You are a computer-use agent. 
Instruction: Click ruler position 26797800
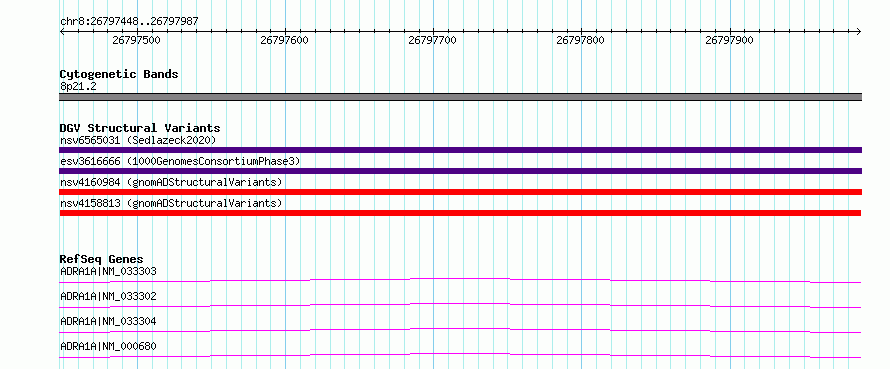tap(581, 40)
